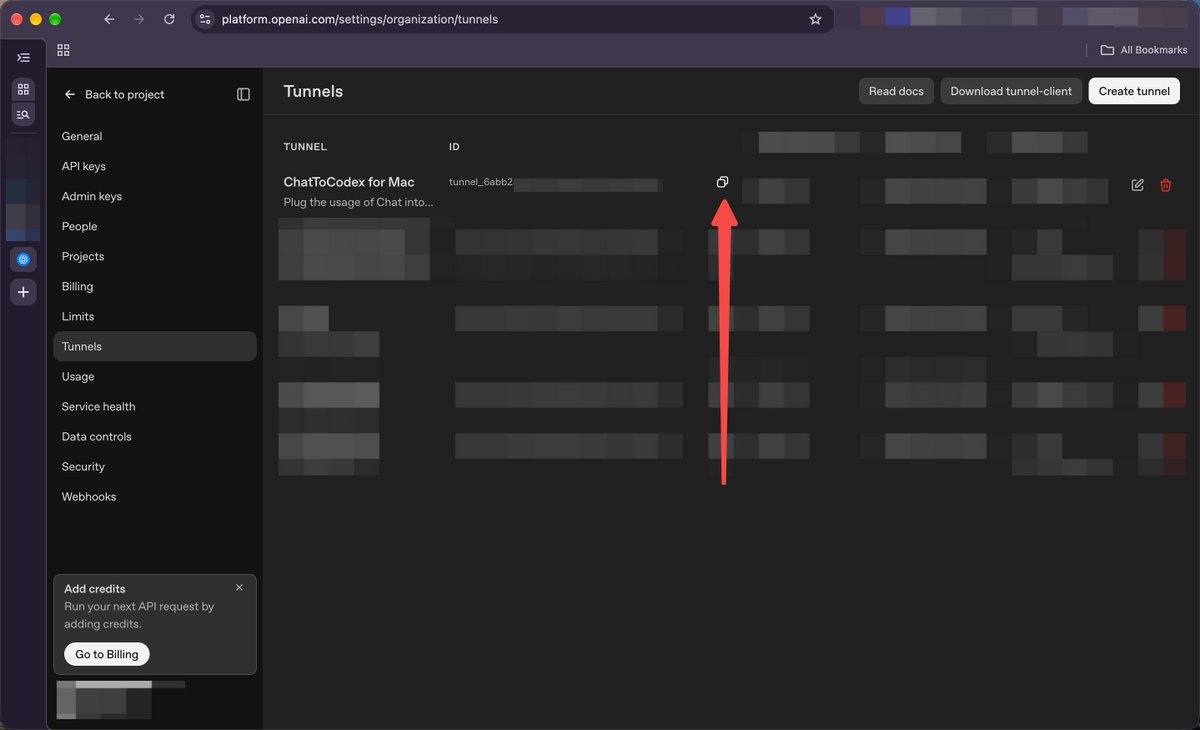View site information in address bar

(205, 19)
